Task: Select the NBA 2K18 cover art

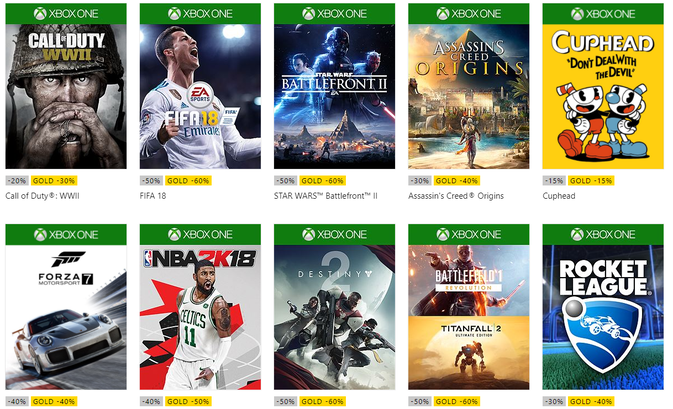Action: 200,318
